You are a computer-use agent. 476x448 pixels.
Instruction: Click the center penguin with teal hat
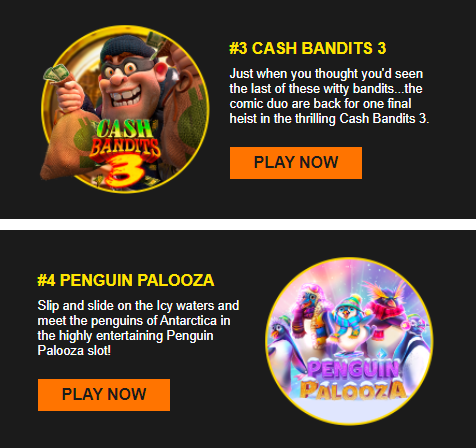tap(349, 322)
